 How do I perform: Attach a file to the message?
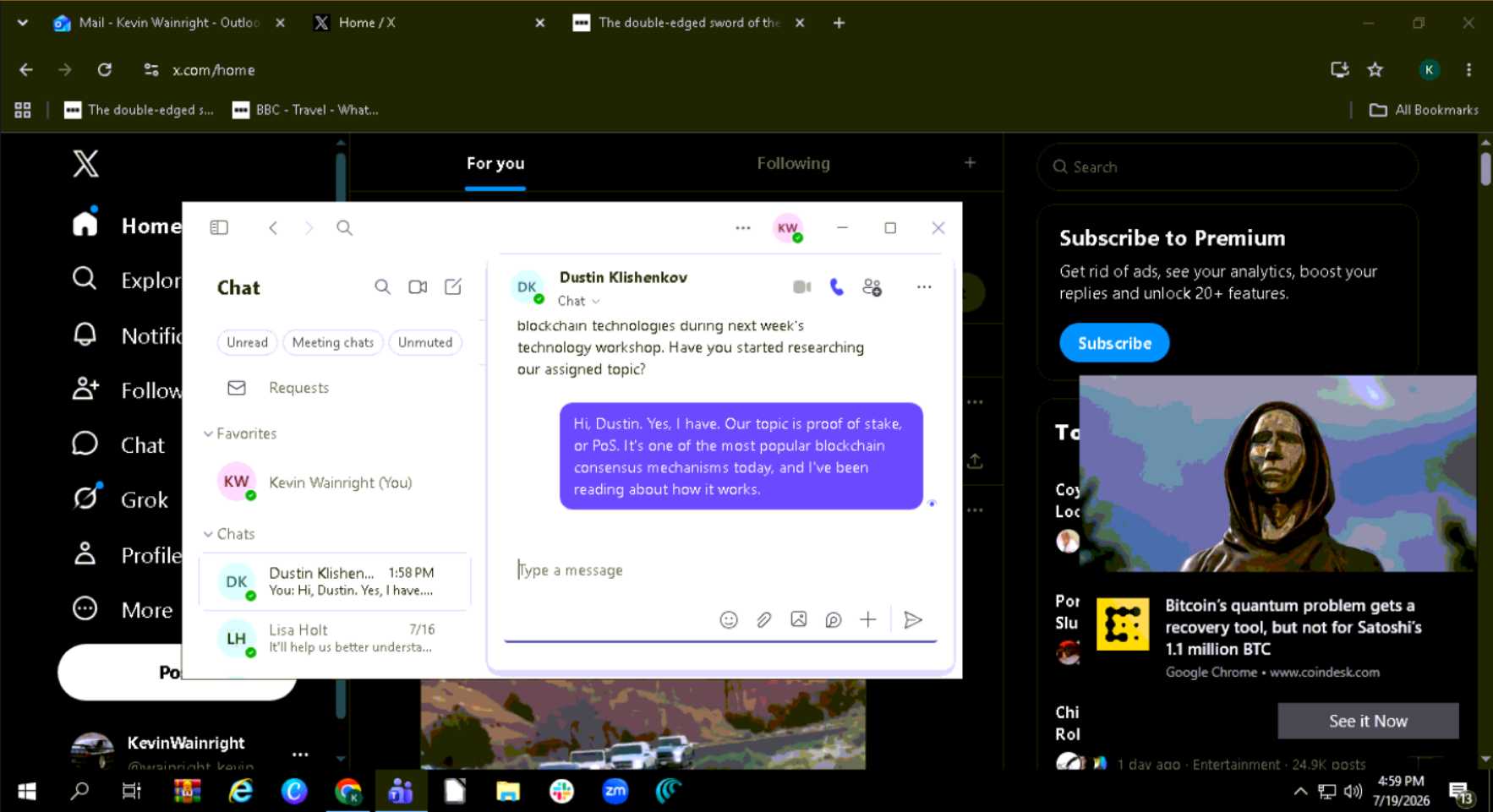[763, 620]
